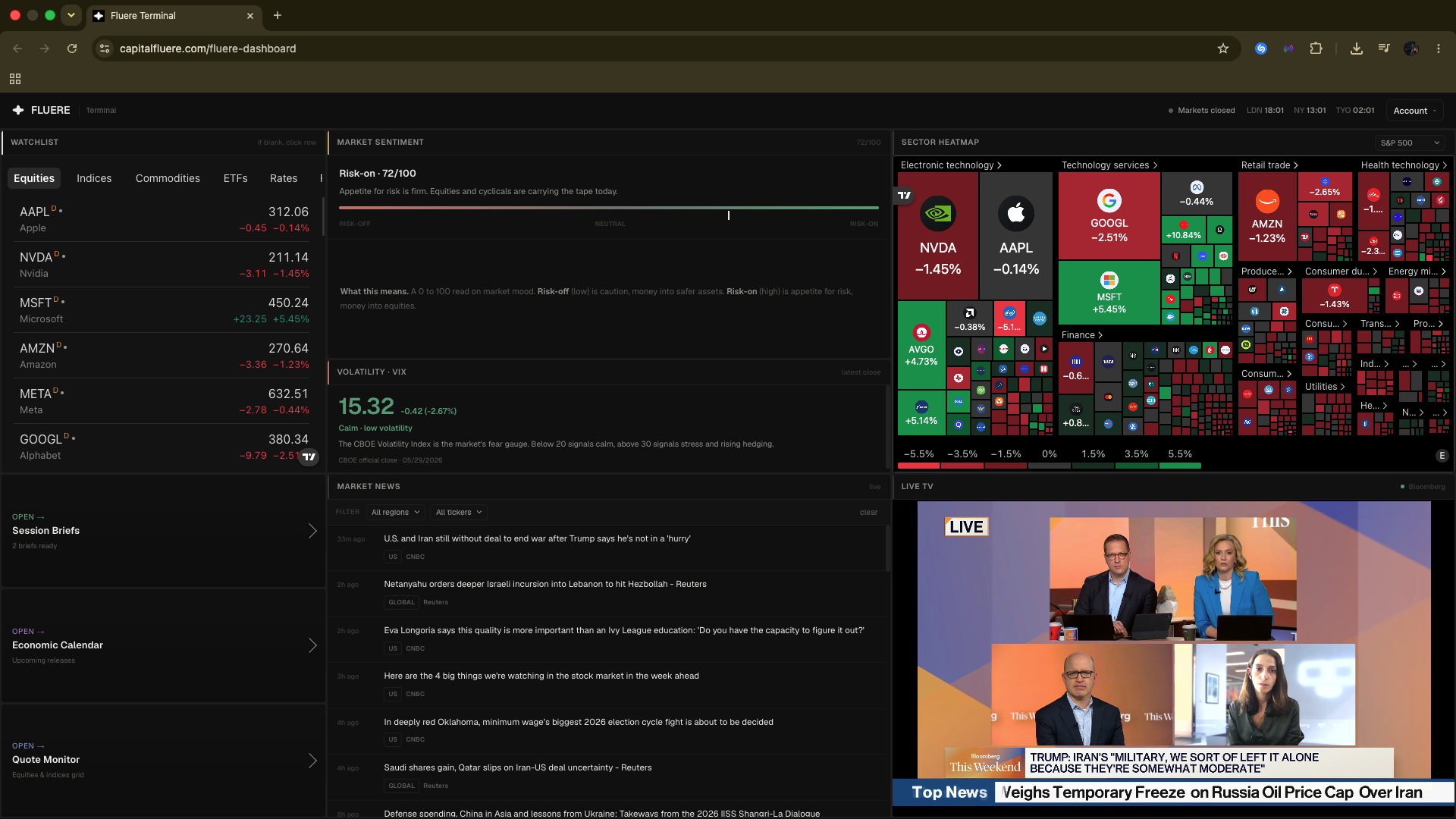Open the Netanyahu Lebanon incursion headline
1456x819 pixels.
pos(545,584)
